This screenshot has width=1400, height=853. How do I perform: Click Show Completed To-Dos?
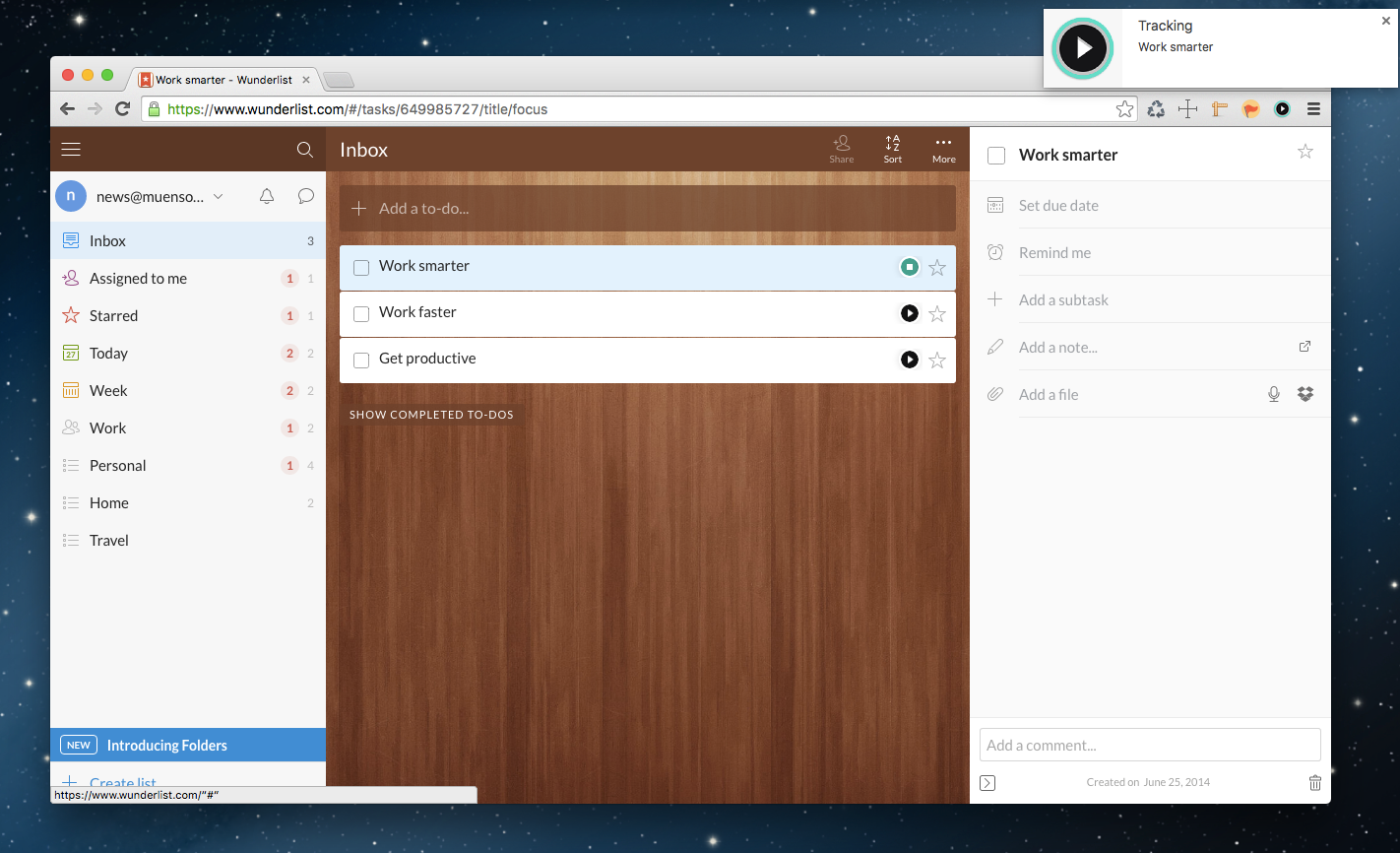431,415
